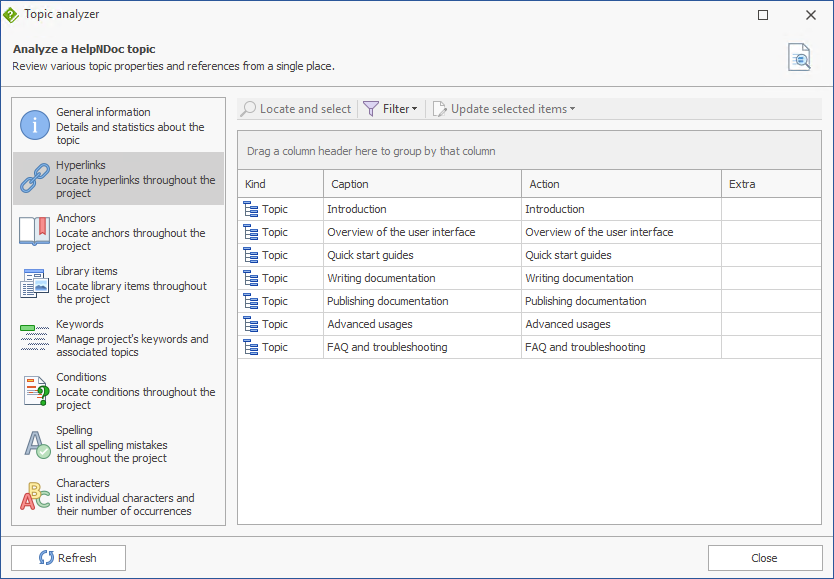Click the Refresh button
Screen dimensions: 834x579
(x=69, y=558)
